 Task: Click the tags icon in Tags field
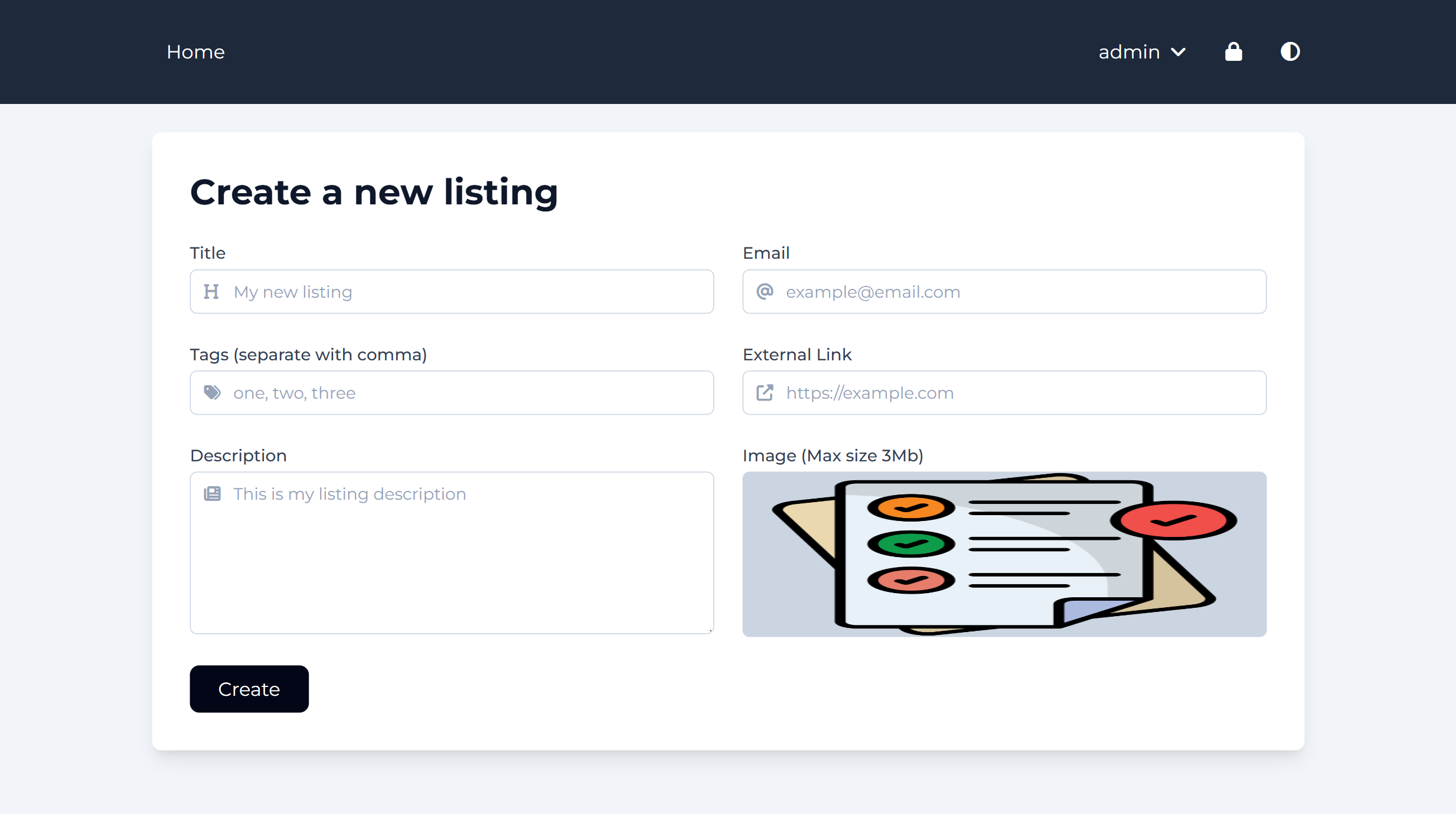212,393
